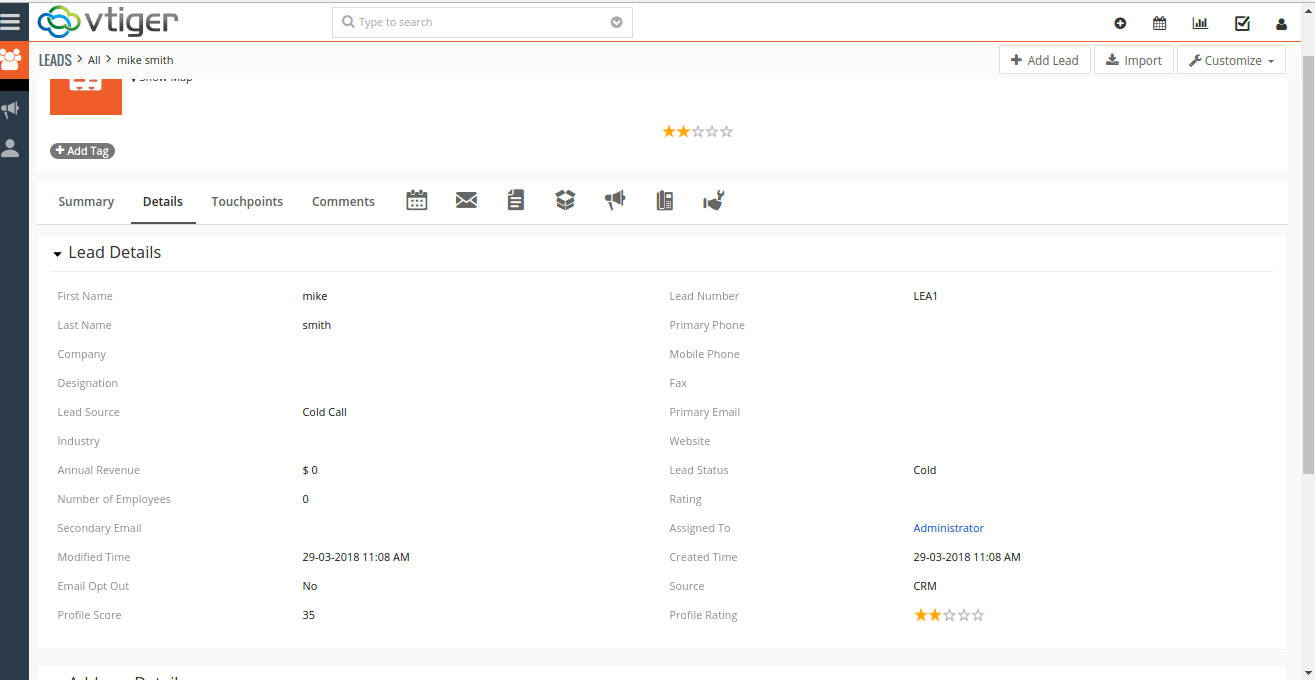
Task: Click the Primary Email field label
Action: click(x=704, y=412)
